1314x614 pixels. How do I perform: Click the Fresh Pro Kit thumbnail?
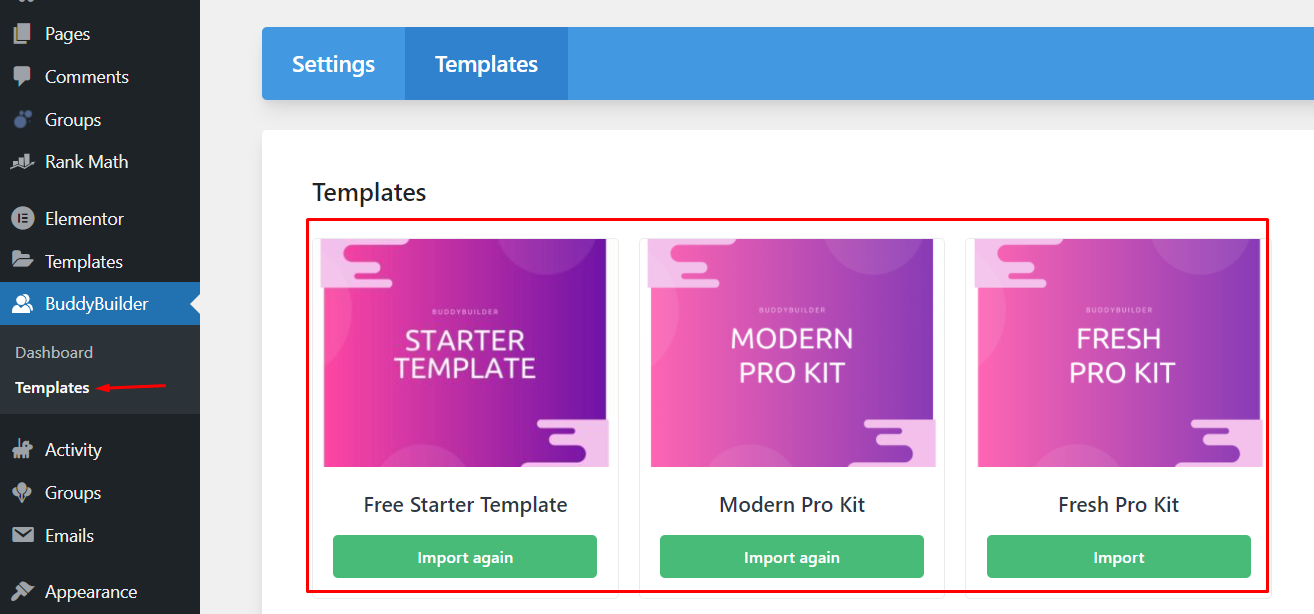point(1119,353)
